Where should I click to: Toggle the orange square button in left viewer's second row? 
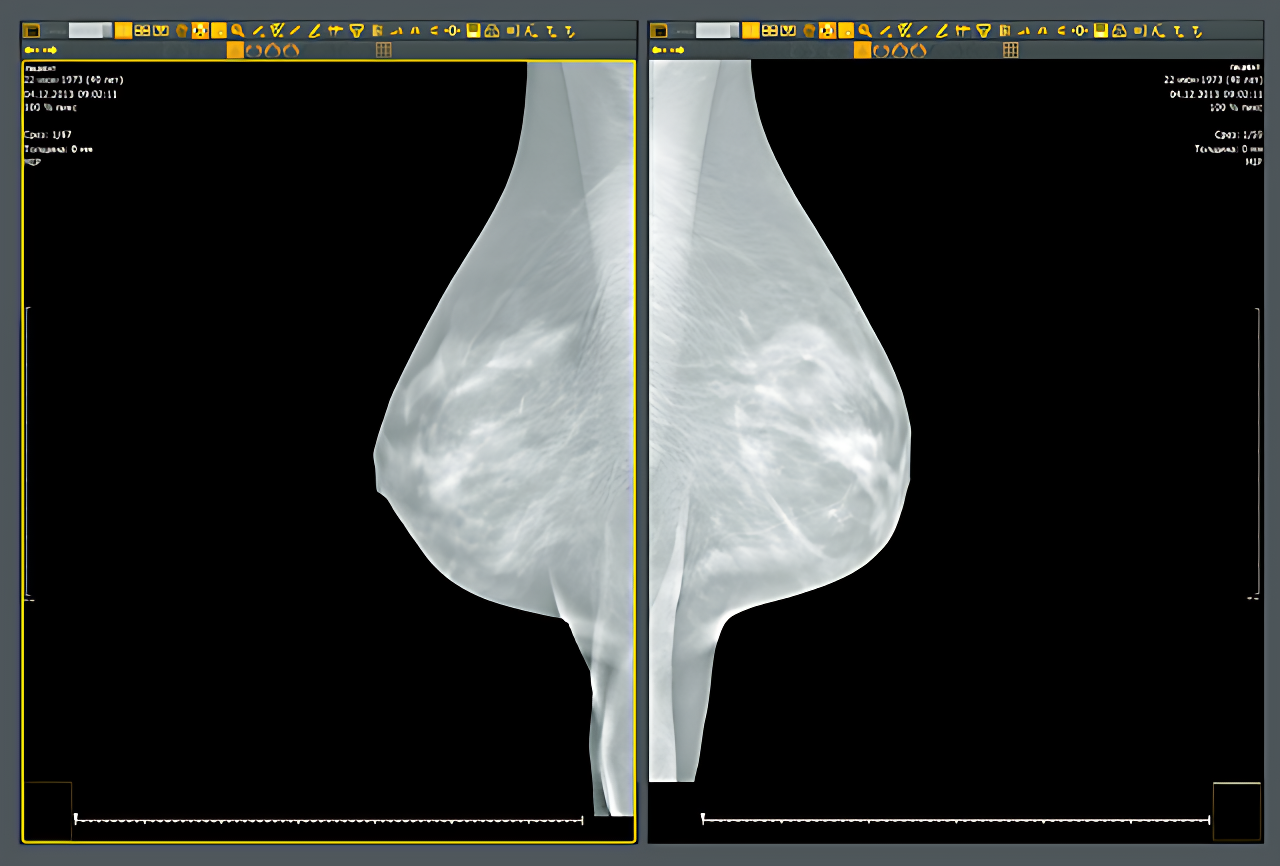(x=235, y=50)
